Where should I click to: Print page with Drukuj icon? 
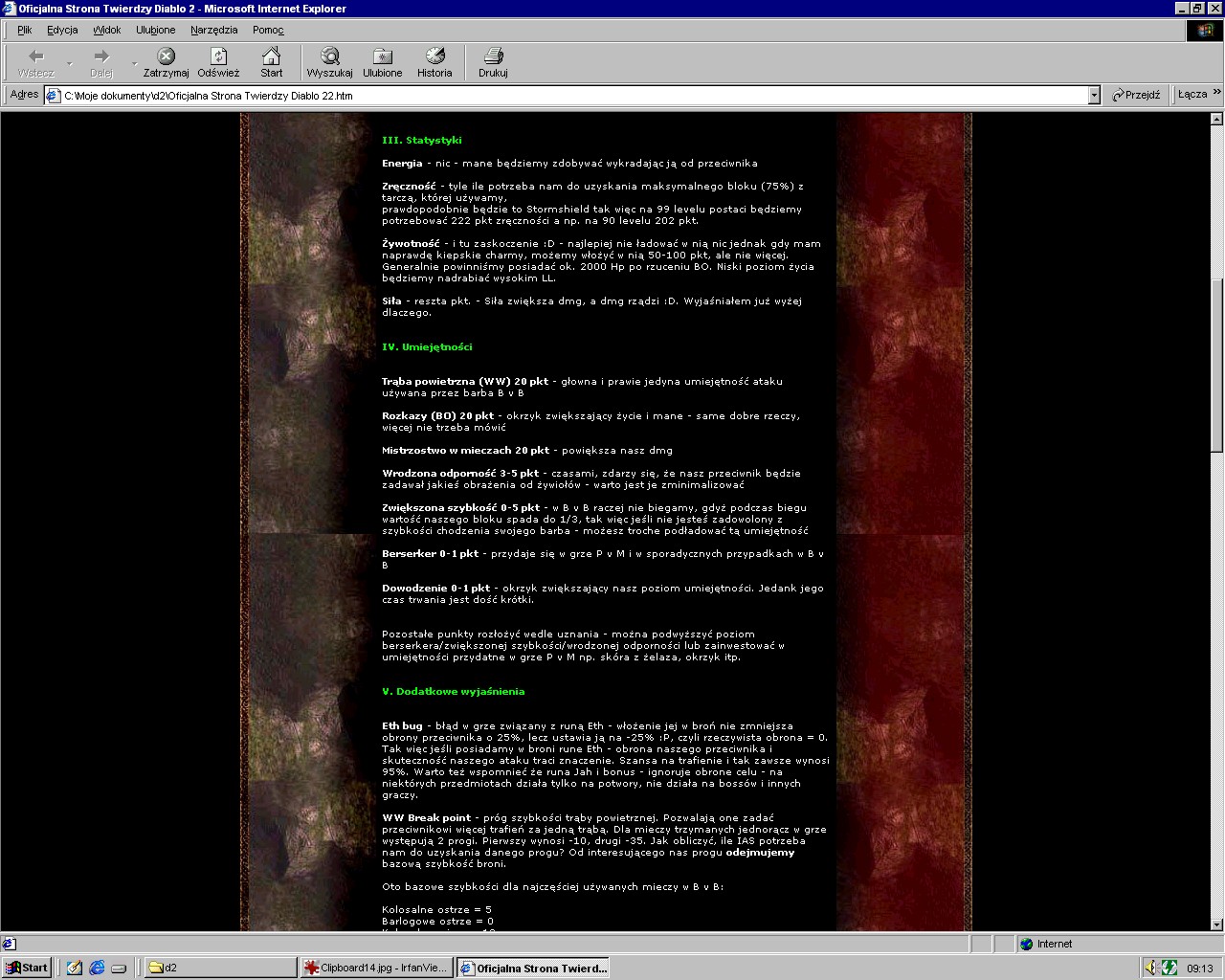point(493,56)
